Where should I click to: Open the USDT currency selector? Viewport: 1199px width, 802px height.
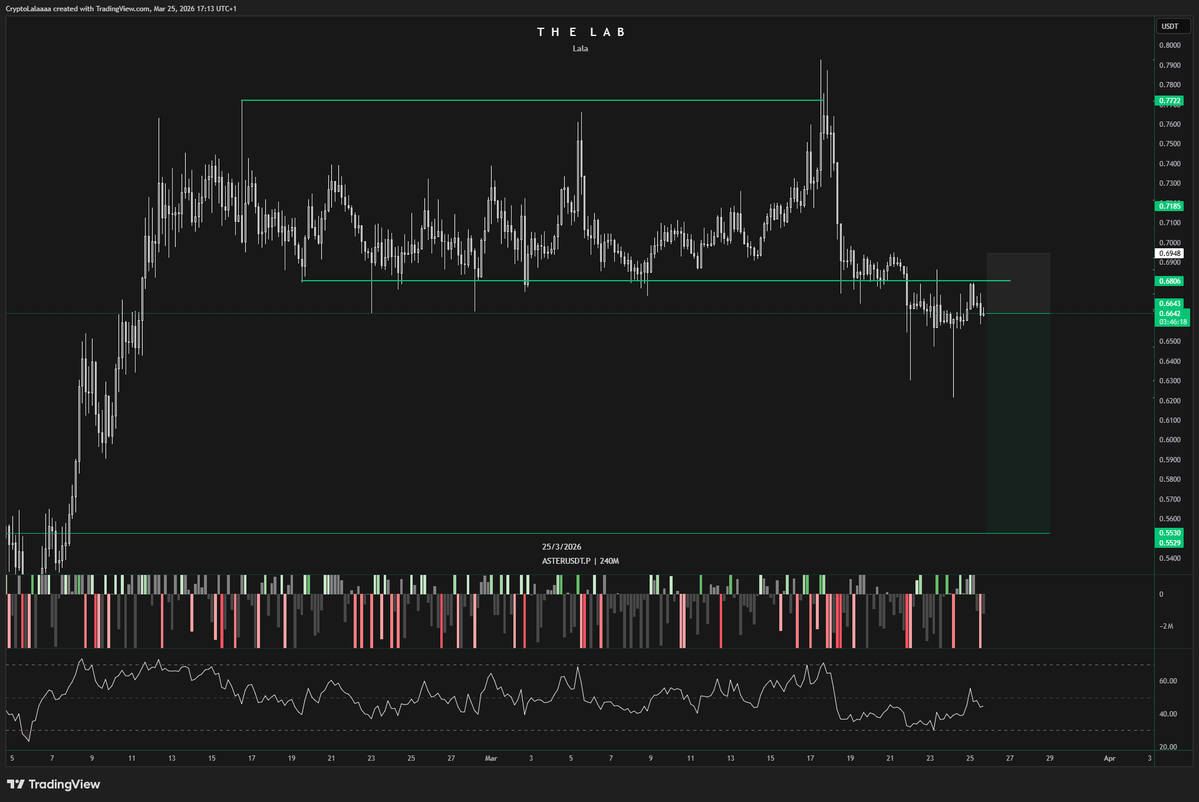point(1170,26)
